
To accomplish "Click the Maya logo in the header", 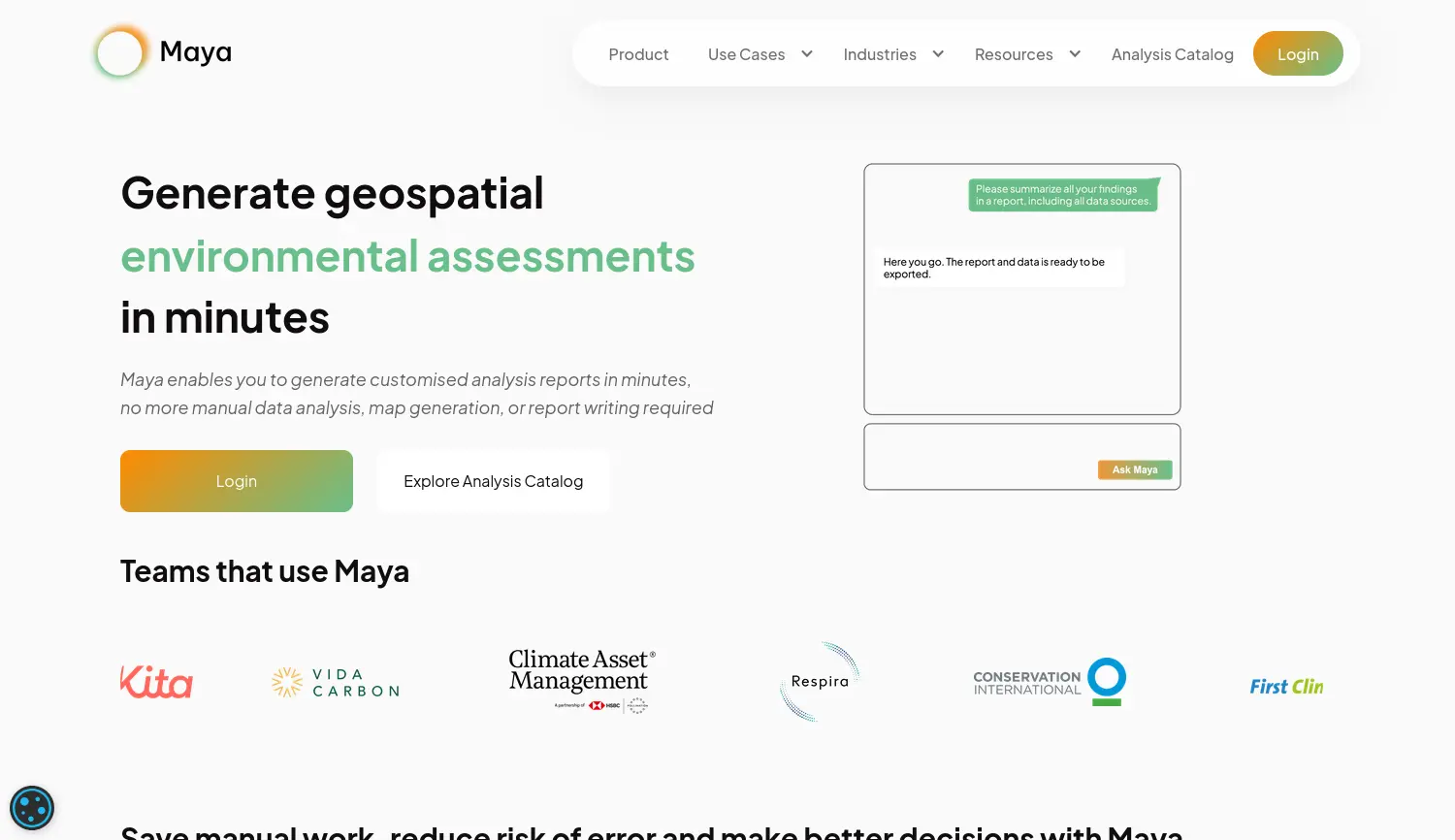I will tap(162, 51).
